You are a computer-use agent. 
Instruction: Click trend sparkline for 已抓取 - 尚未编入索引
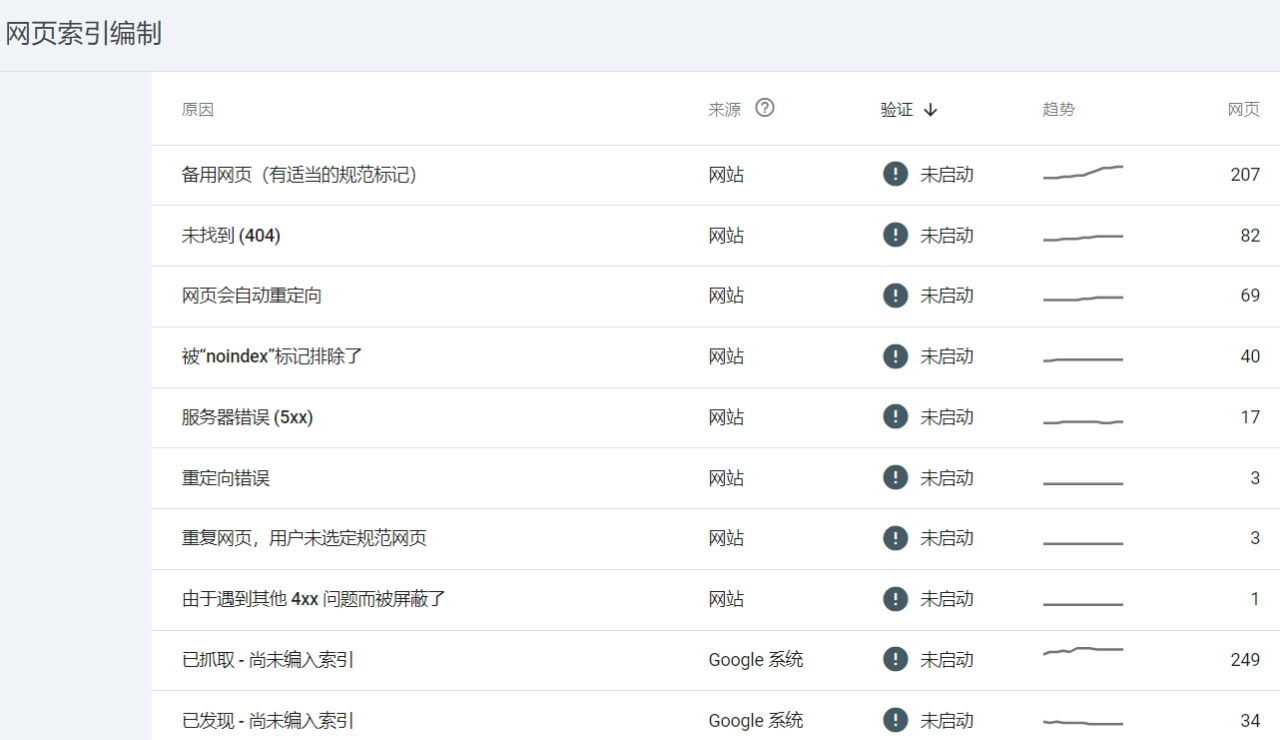pyautogui.click(x=1083, y=652)
